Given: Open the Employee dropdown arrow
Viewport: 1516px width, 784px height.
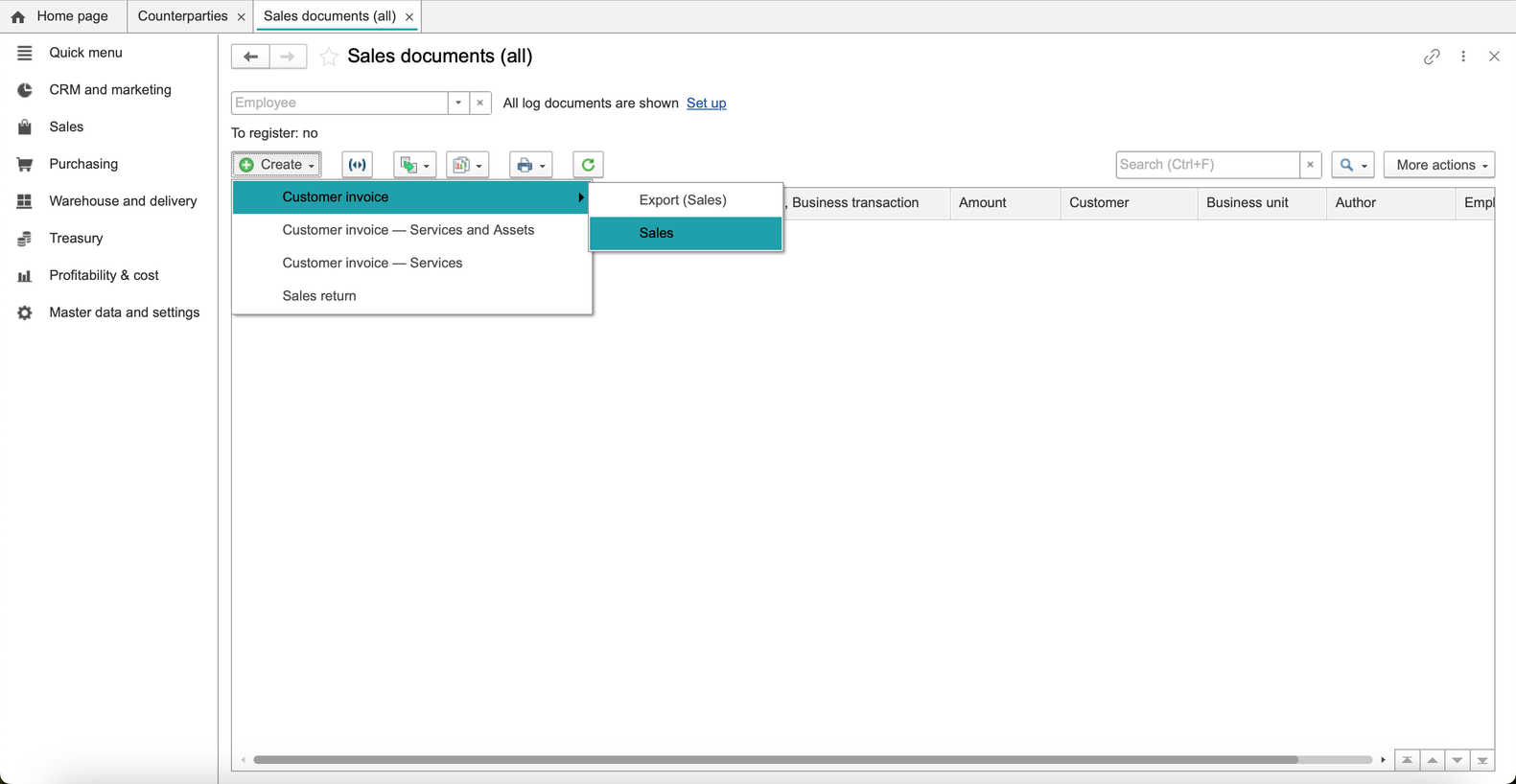Looking at the screenshot, I should pyautogui.click(x=458, y=103).
